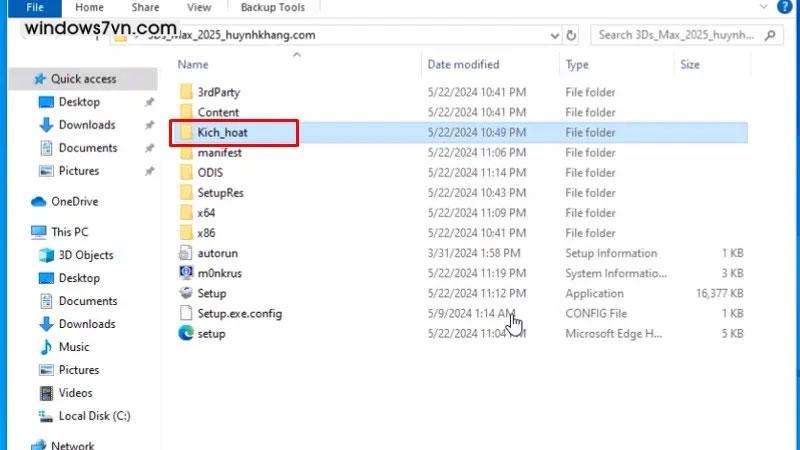Select Local Disk (C:) in sidebar
This screenshot has height=450, width=800.
(94, 416)
